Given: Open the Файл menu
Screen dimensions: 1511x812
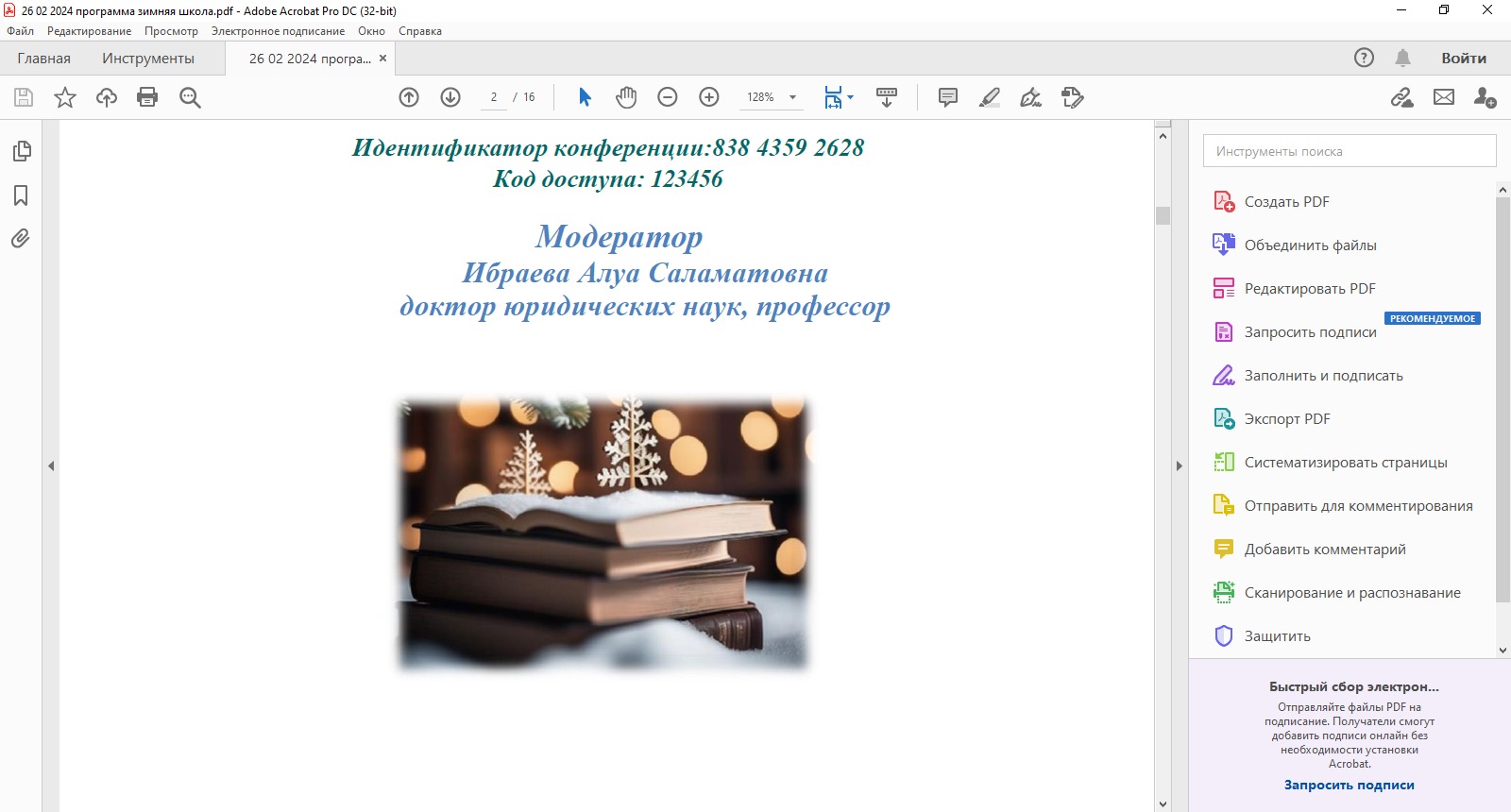Looking at the screenshot, I should coord(20,31).
